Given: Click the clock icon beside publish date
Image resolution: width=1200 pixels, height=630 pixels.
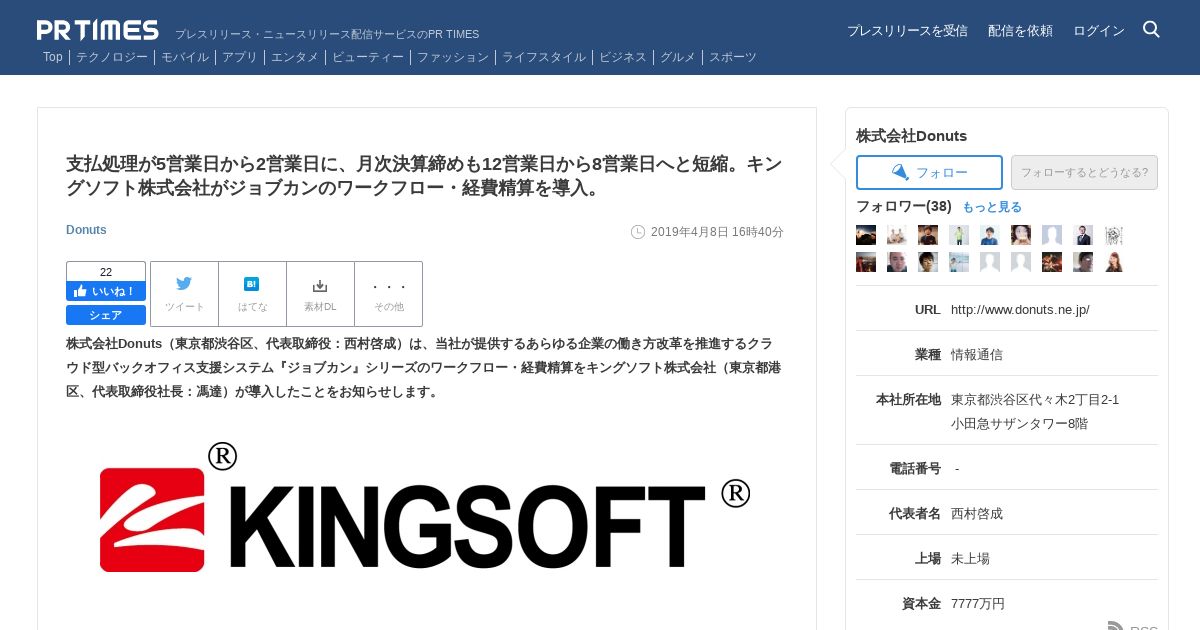Looking at the screenshot, I should pos(638,232).
